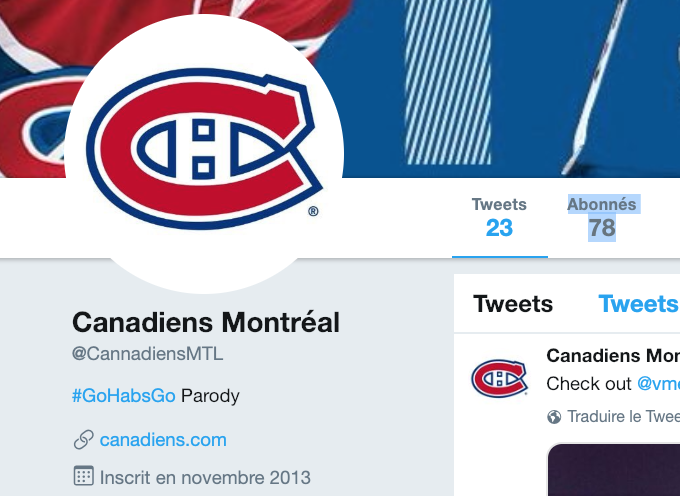This screenshot has width=680, height=496.
Task: Click the small Canadiens avatar in the tweet
Action: click(x=499, y=379)
